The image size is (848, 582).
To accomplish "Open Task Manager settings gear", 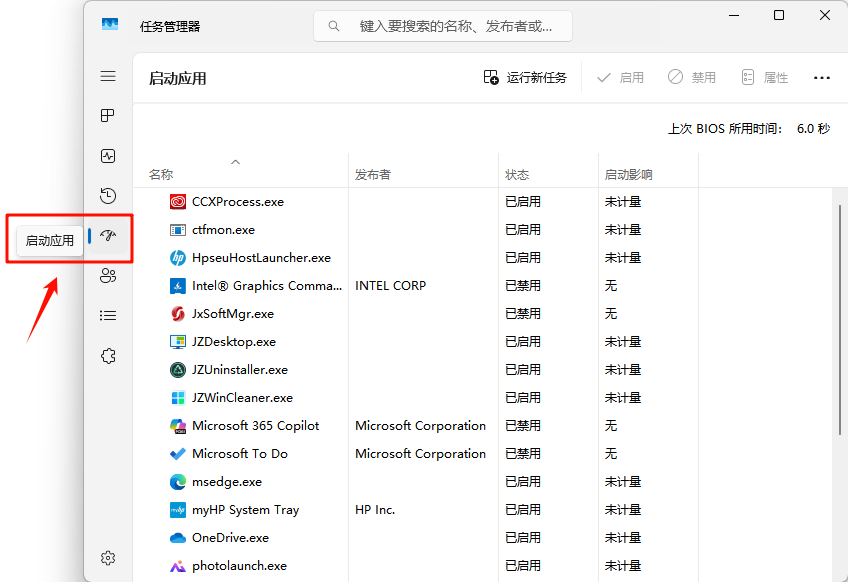I will (108, 558).
